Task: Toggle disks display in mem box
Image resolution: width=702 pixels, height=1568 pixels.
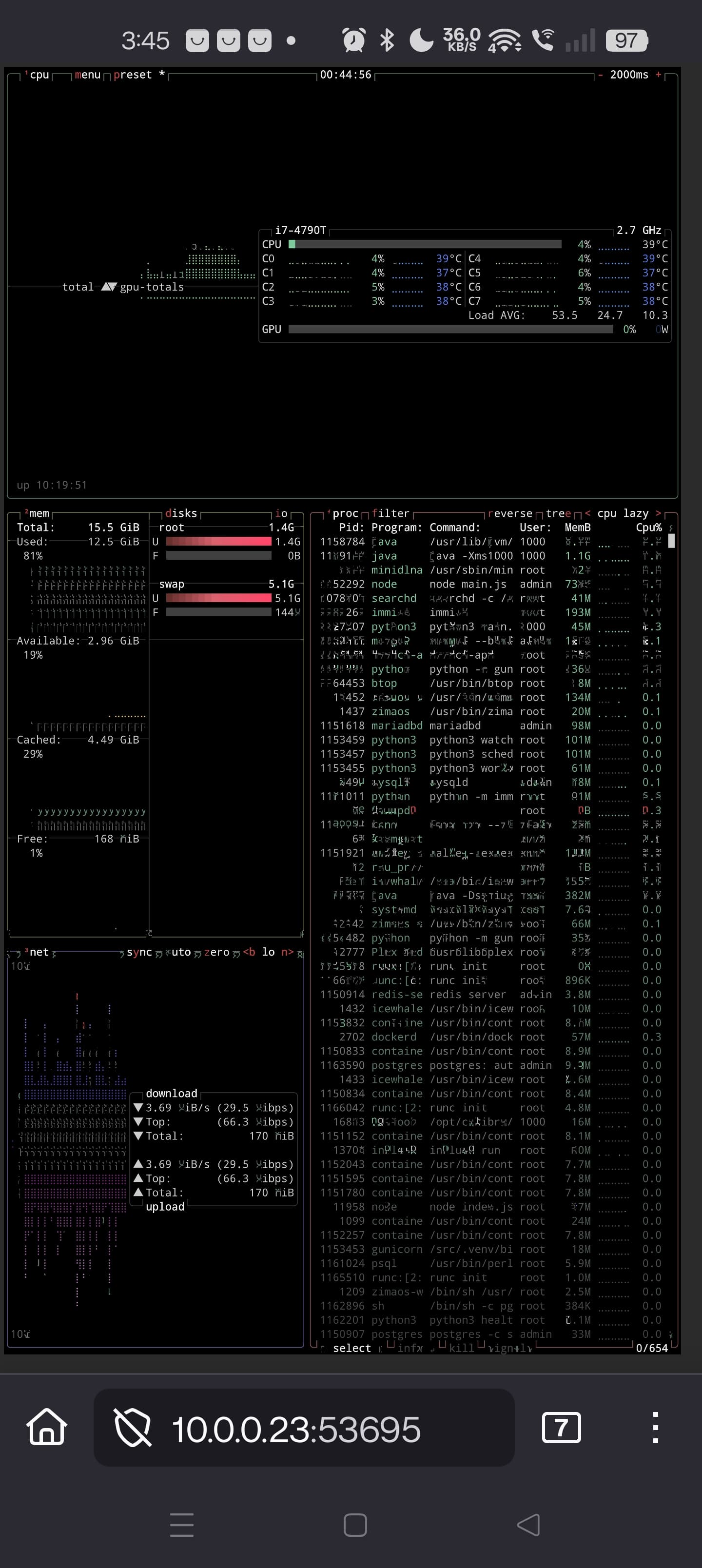Action: pyautogui.click(x=181, y=513)
